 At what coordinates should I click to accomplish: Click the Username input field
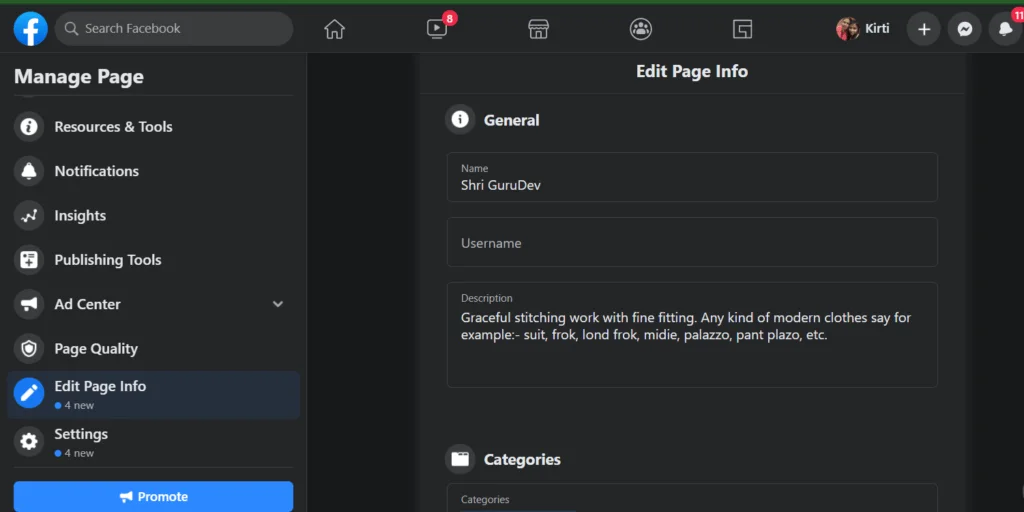click(x=692, y=243)
